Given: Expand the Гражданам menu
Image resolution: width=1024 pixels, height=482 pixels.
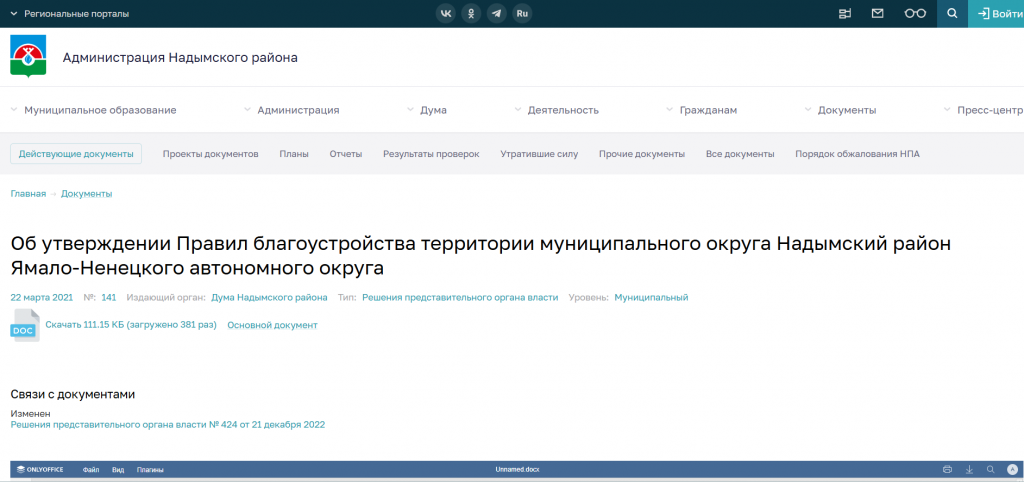Looking at the screenshot, I should [707, 110].
